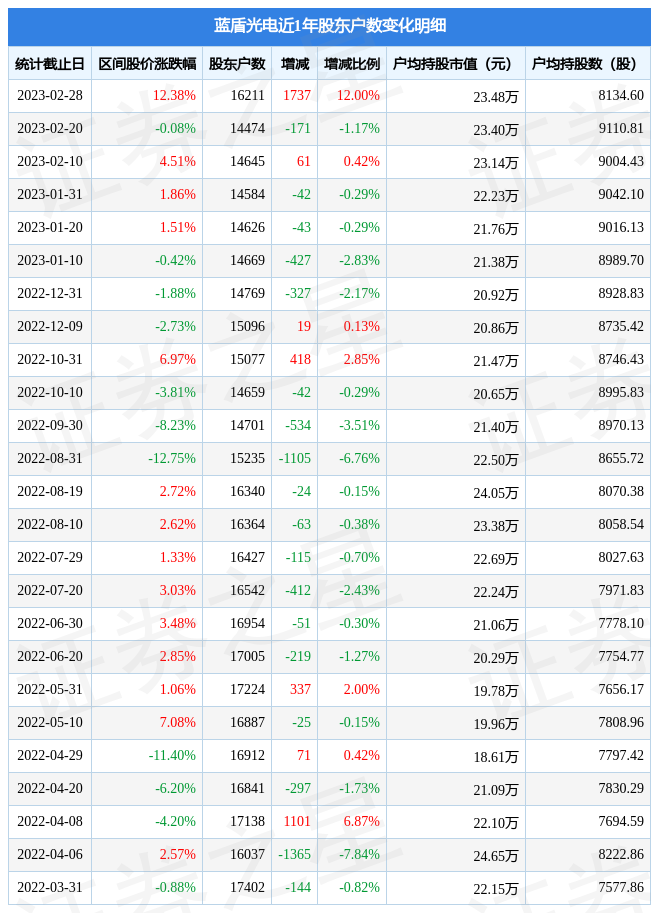The height and width of the screenshot is (913, 651).
Task: Click the date cell 2023-02-10
Action: click(50, 161)
